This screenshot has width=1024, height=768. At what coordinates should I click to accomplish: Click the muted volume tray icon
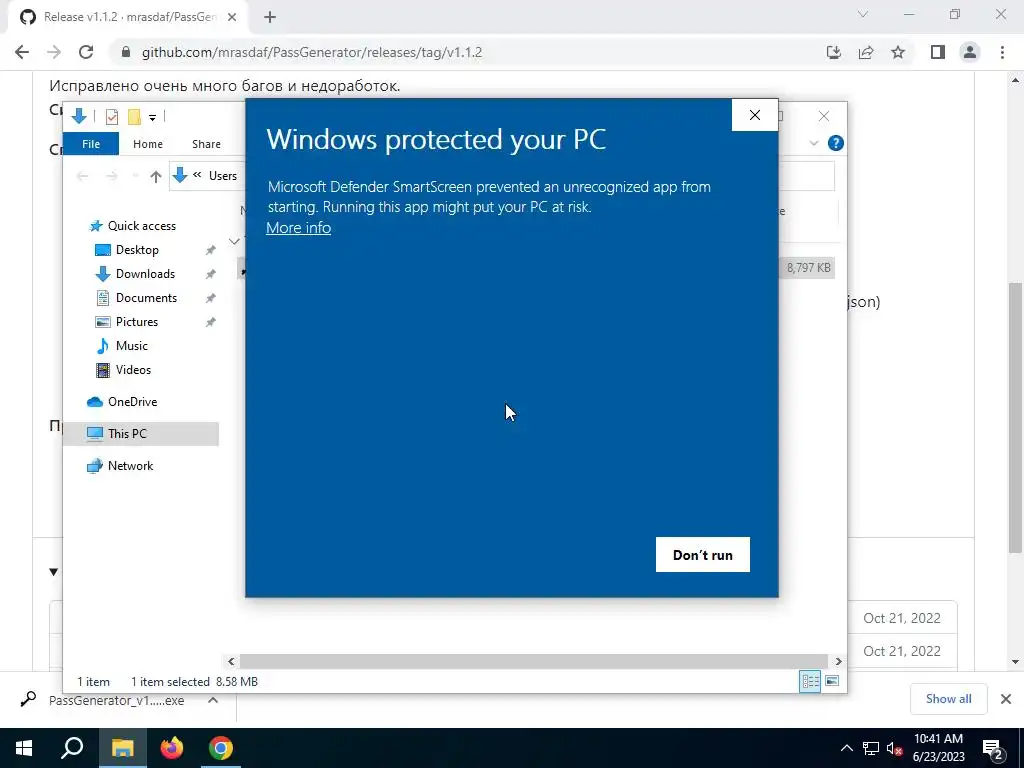(x=895, y=748)
